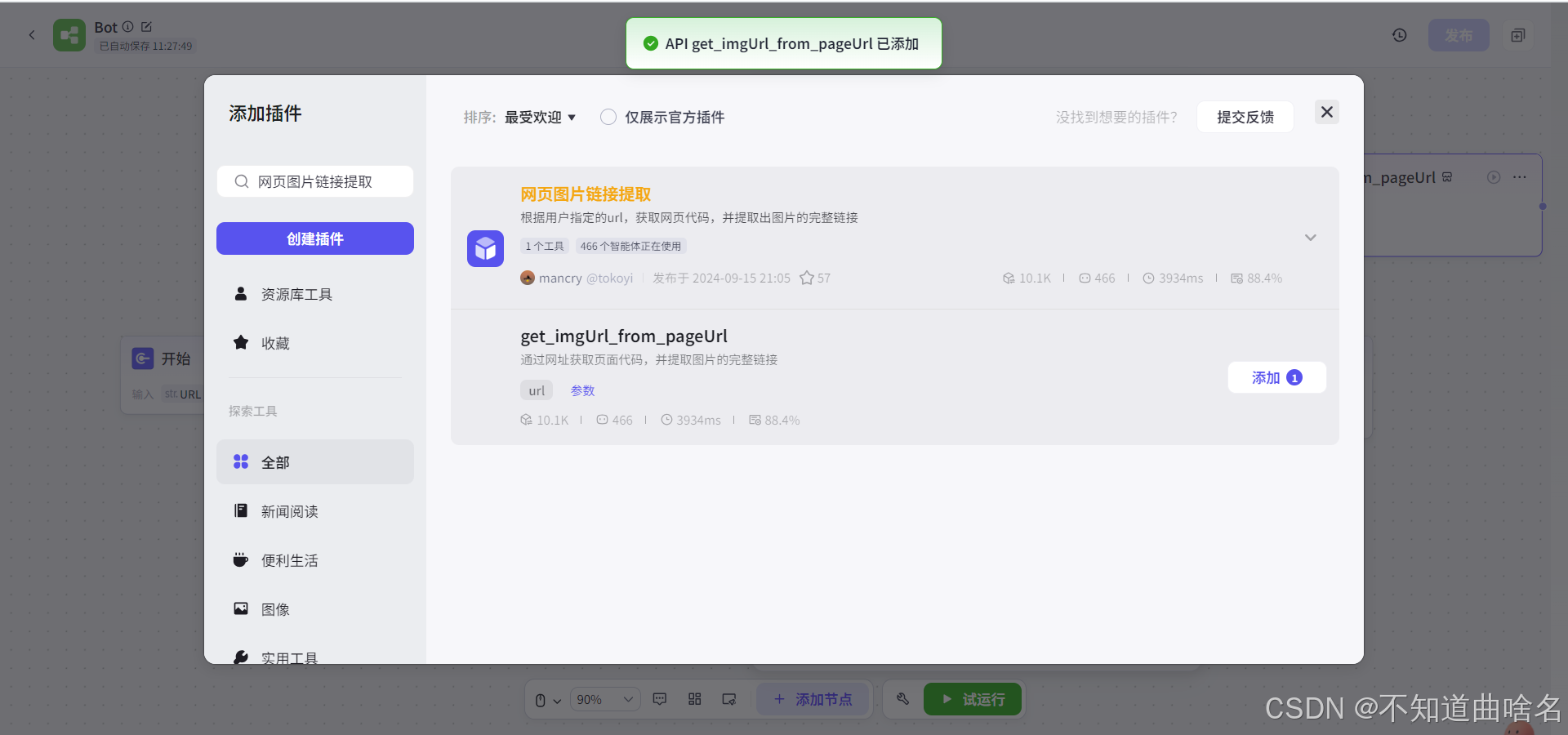
Task: Close the 添加插件 dialog
Action: tap(1327, 112)
